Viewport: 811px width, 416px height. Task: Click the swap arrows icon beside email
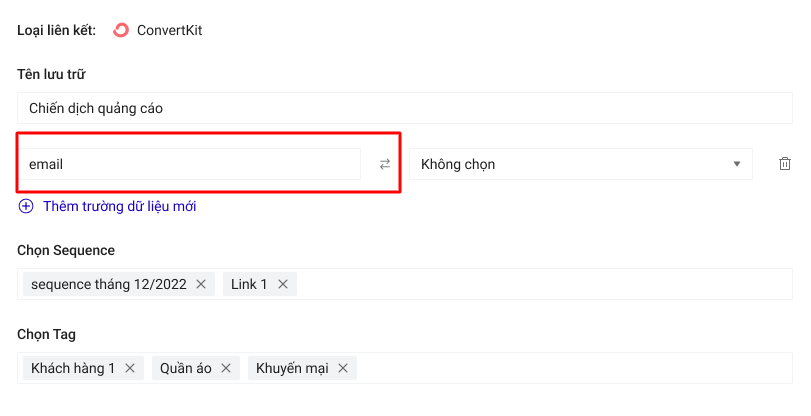point(385,164)
